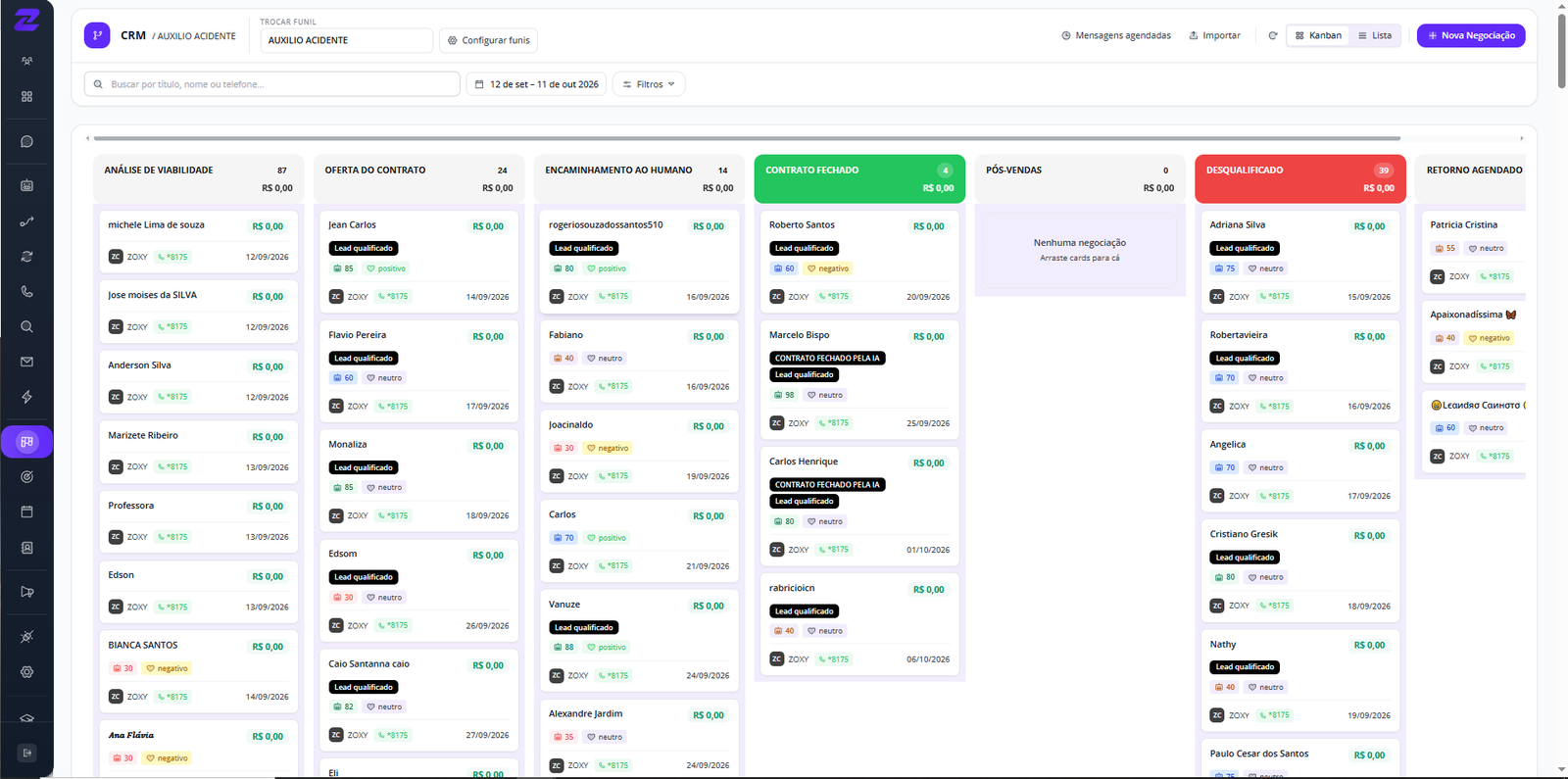Viewport: 1568px width, 779px height.
Task: Focus the search by title, name or phone field
Action: pos(272,84)
